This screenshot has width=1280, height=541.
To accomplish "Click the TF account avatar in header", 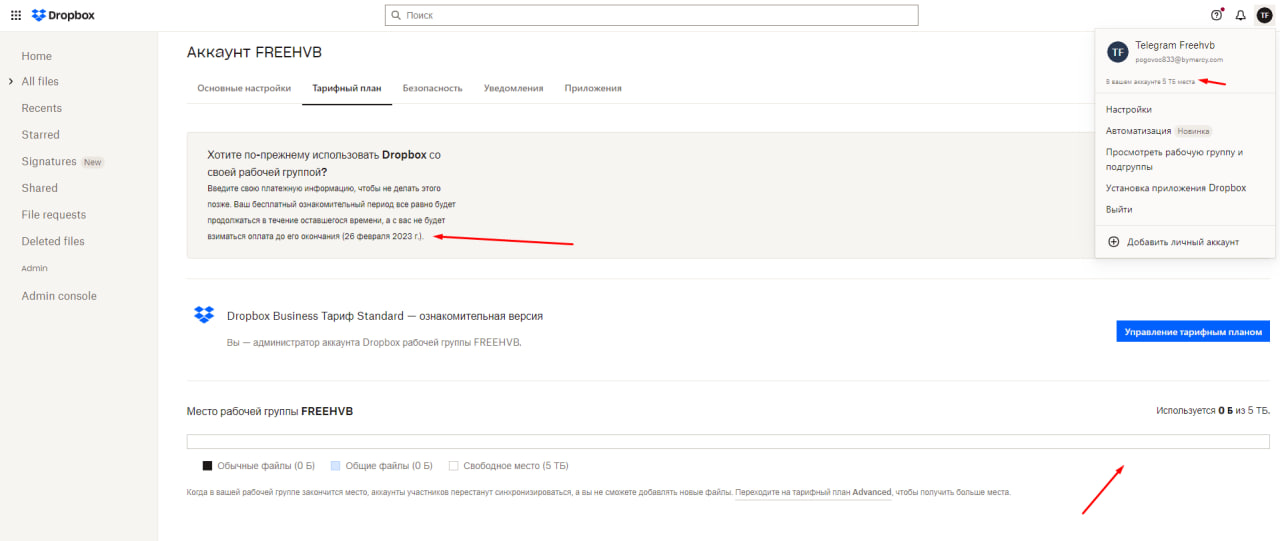I will tap(1264, 15).
